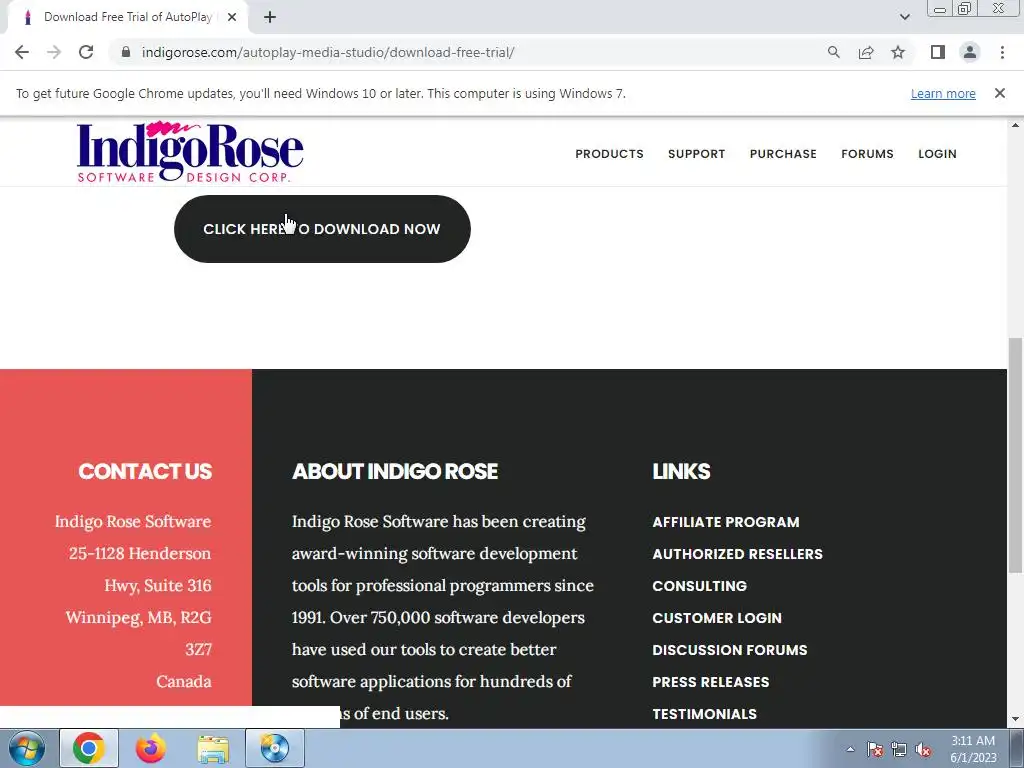Click the CLICK HERE TO DOWNLOAD NOW button
Image resolution: width=1024 pixels, height=768 pixels.
coord(322,229)
